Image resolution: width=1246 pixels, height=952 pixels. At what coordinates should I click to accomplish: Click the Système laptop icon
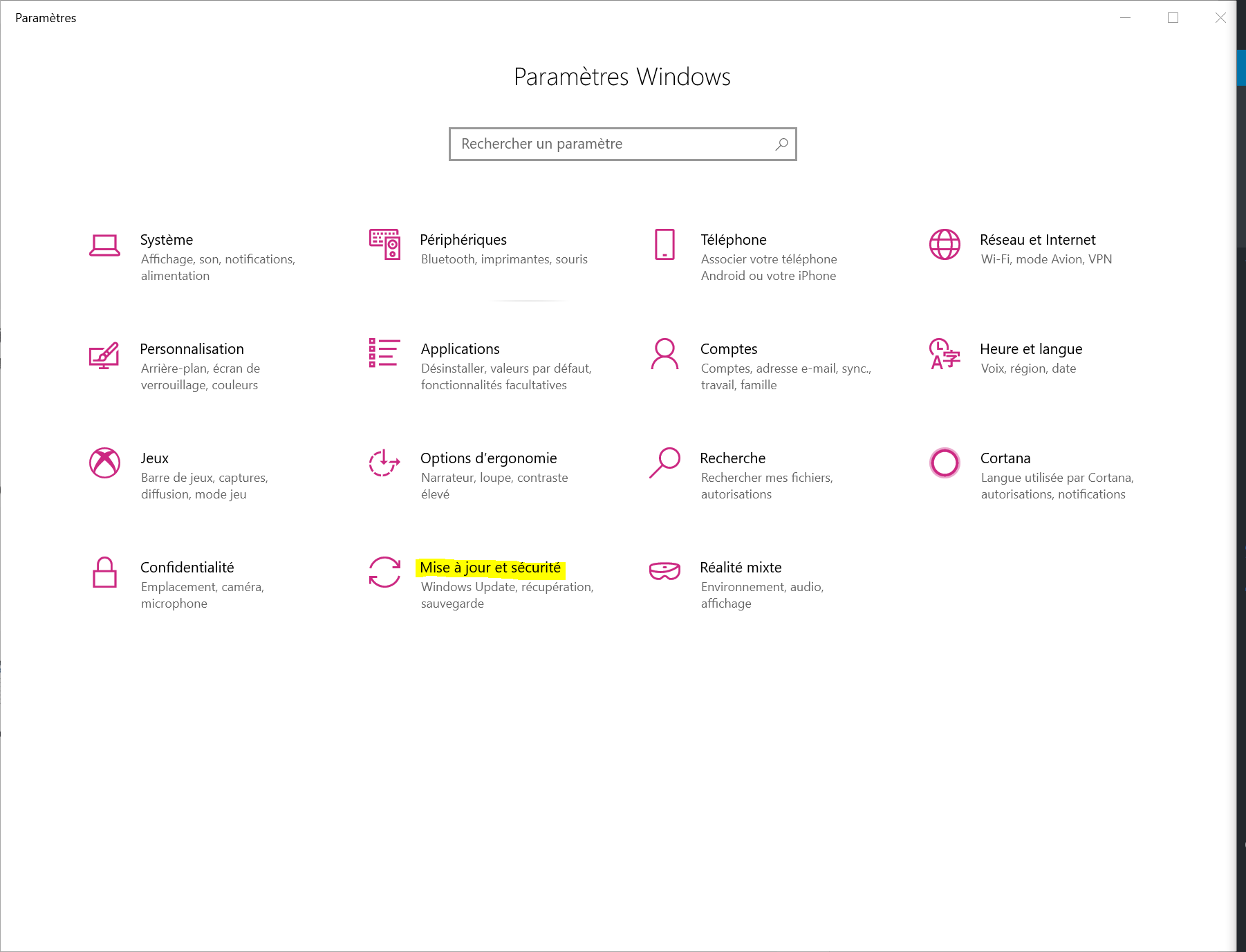tap(104, 245)
